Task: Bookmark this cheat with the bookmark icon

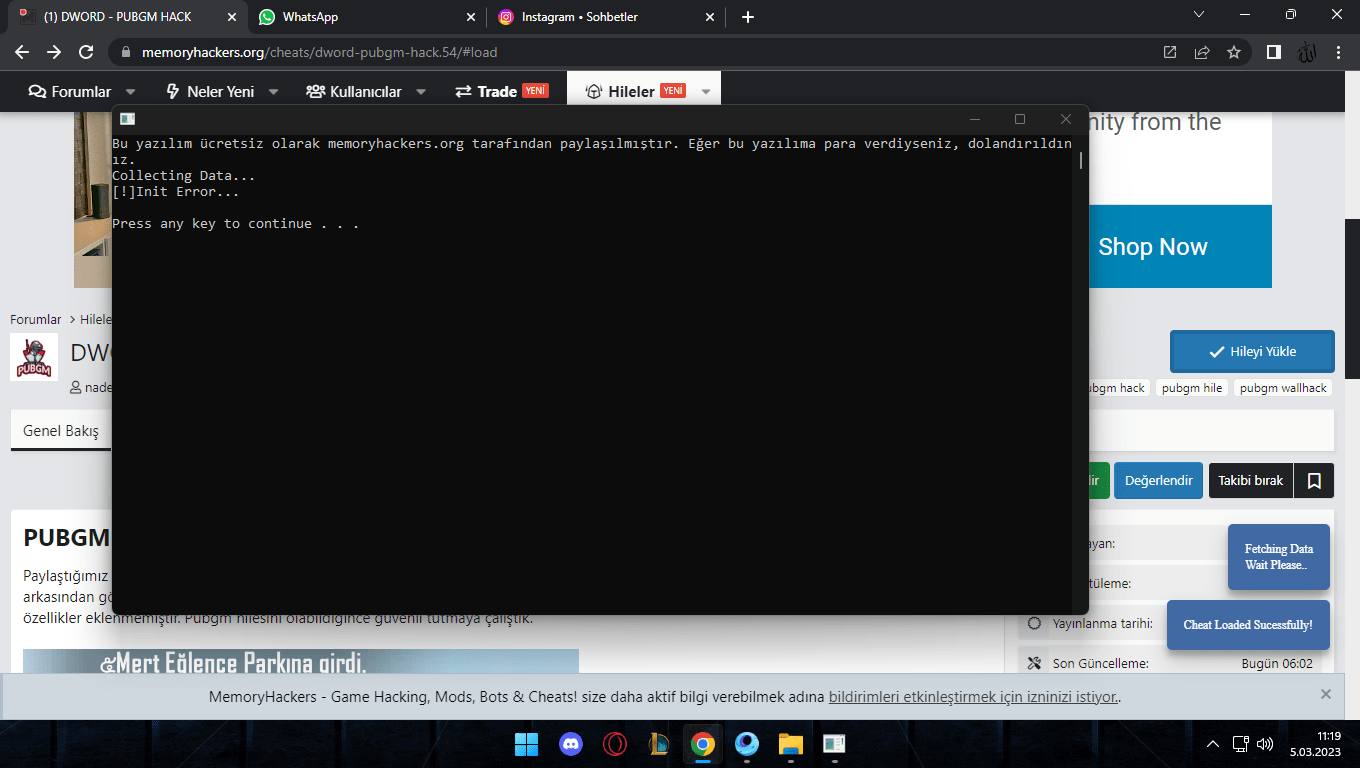Action: click(1314, 480)
